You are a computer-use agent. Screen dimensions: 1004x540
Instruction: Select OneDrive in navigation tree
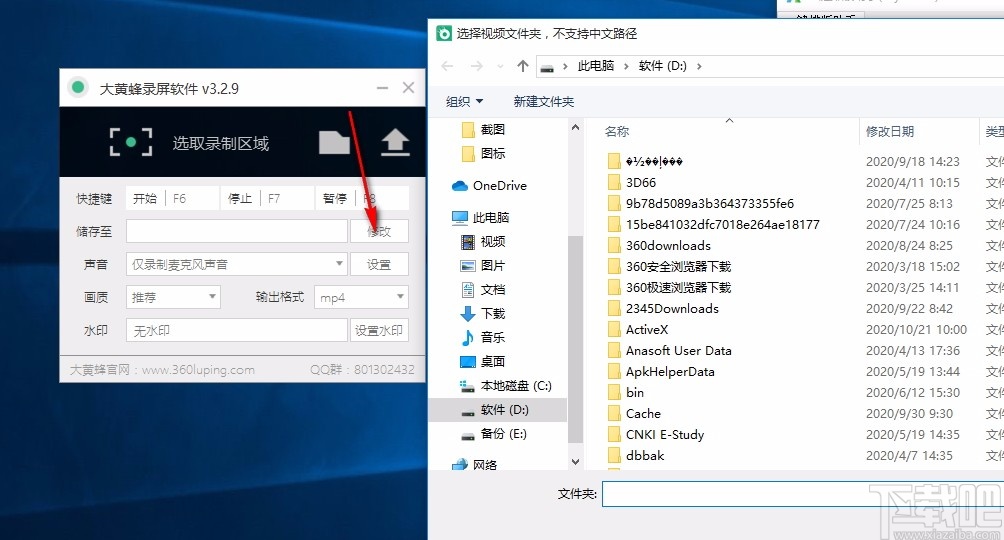pos(490,186)
